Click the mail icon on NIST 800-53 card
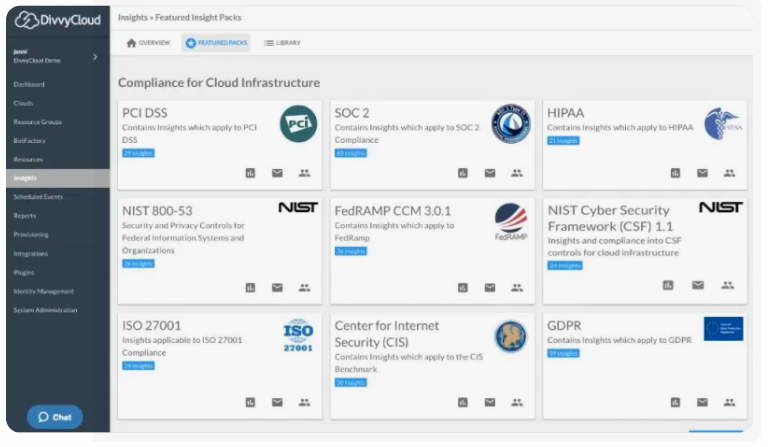This screenshot has height=447, width=768. 277,287
